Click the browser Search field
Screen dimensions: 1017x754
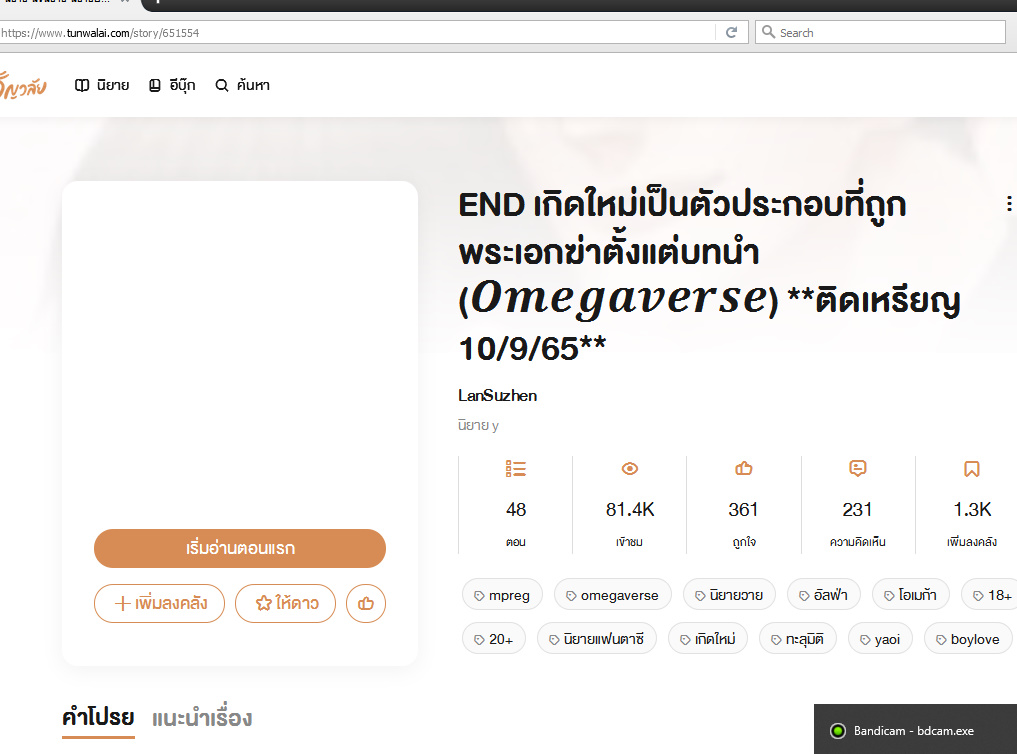(x=880, y=32)
